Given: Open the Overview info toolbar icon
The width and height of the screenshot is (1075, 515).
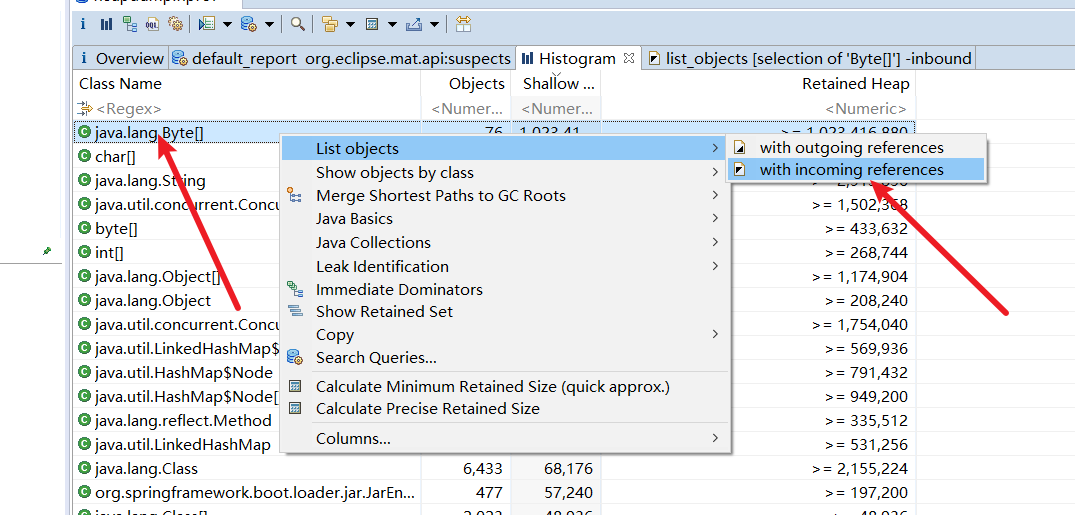Looking at the screenshot, I should [83, 23].
